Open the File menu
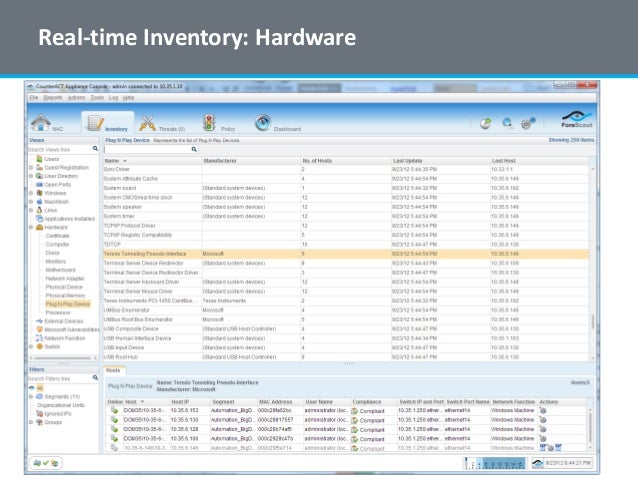Screen dimensions: 638x479 34,98
